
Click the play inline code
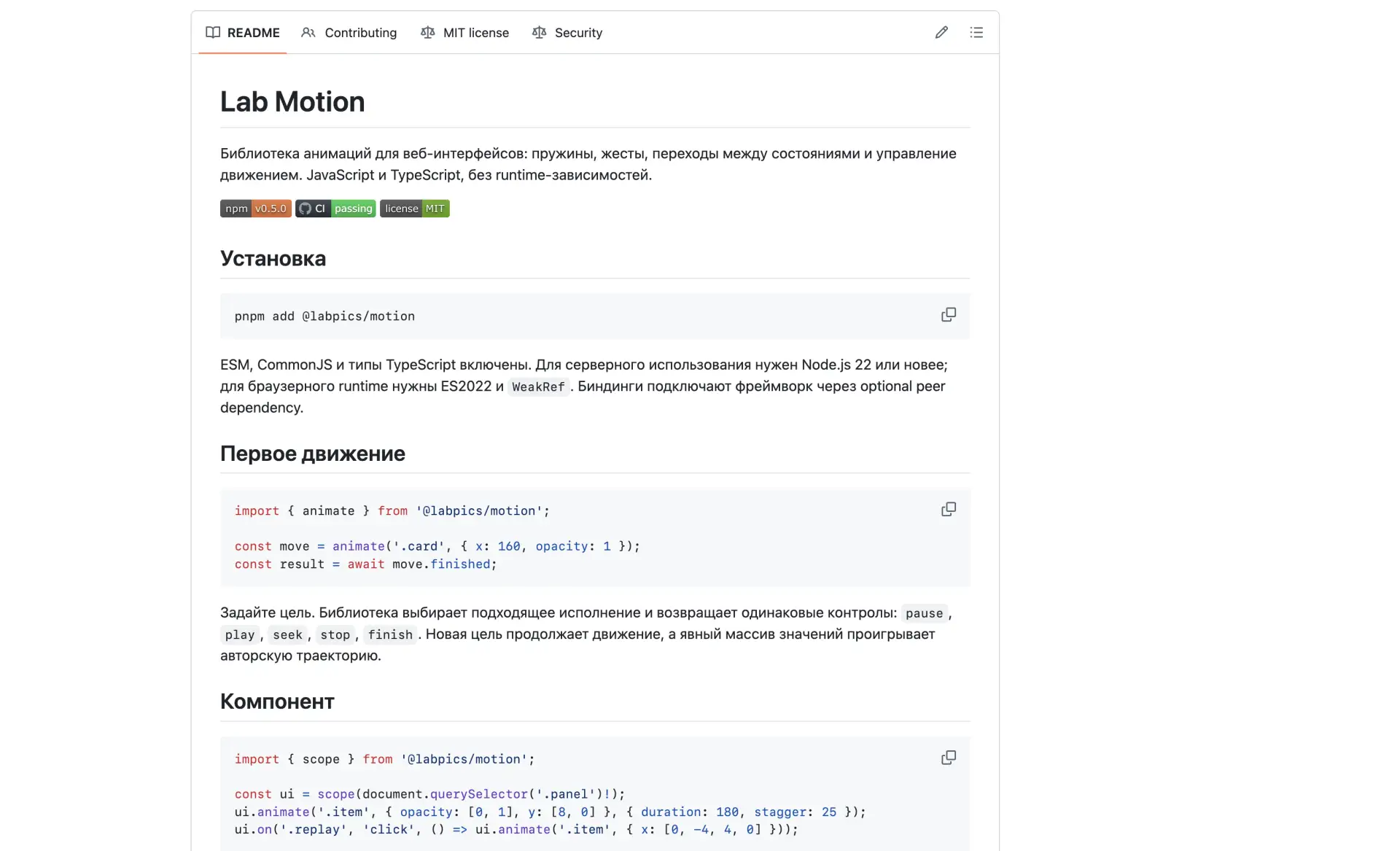pyautogui.click(x=240, y=634)
